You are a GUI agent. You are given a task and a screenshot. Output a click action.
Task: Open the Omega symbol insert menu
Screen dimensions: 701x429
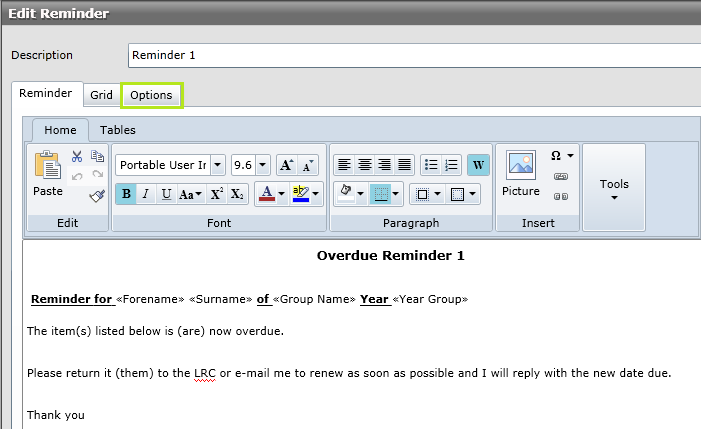pos(562,156)
